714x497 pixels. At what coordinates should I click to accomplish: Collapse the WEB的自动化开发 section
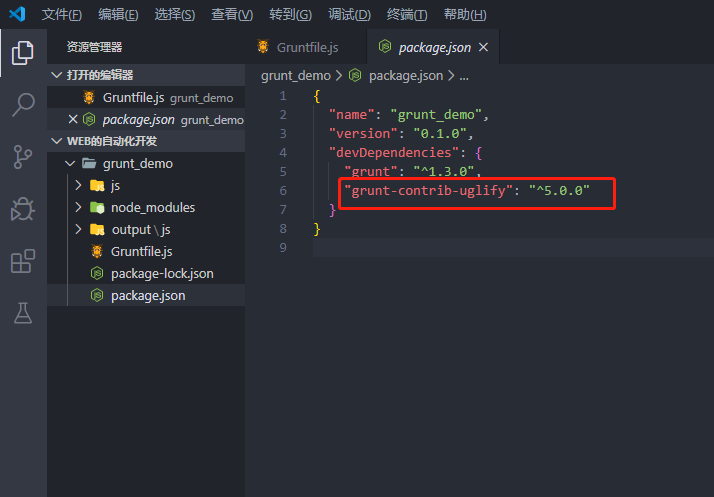[x=56, y=141]
